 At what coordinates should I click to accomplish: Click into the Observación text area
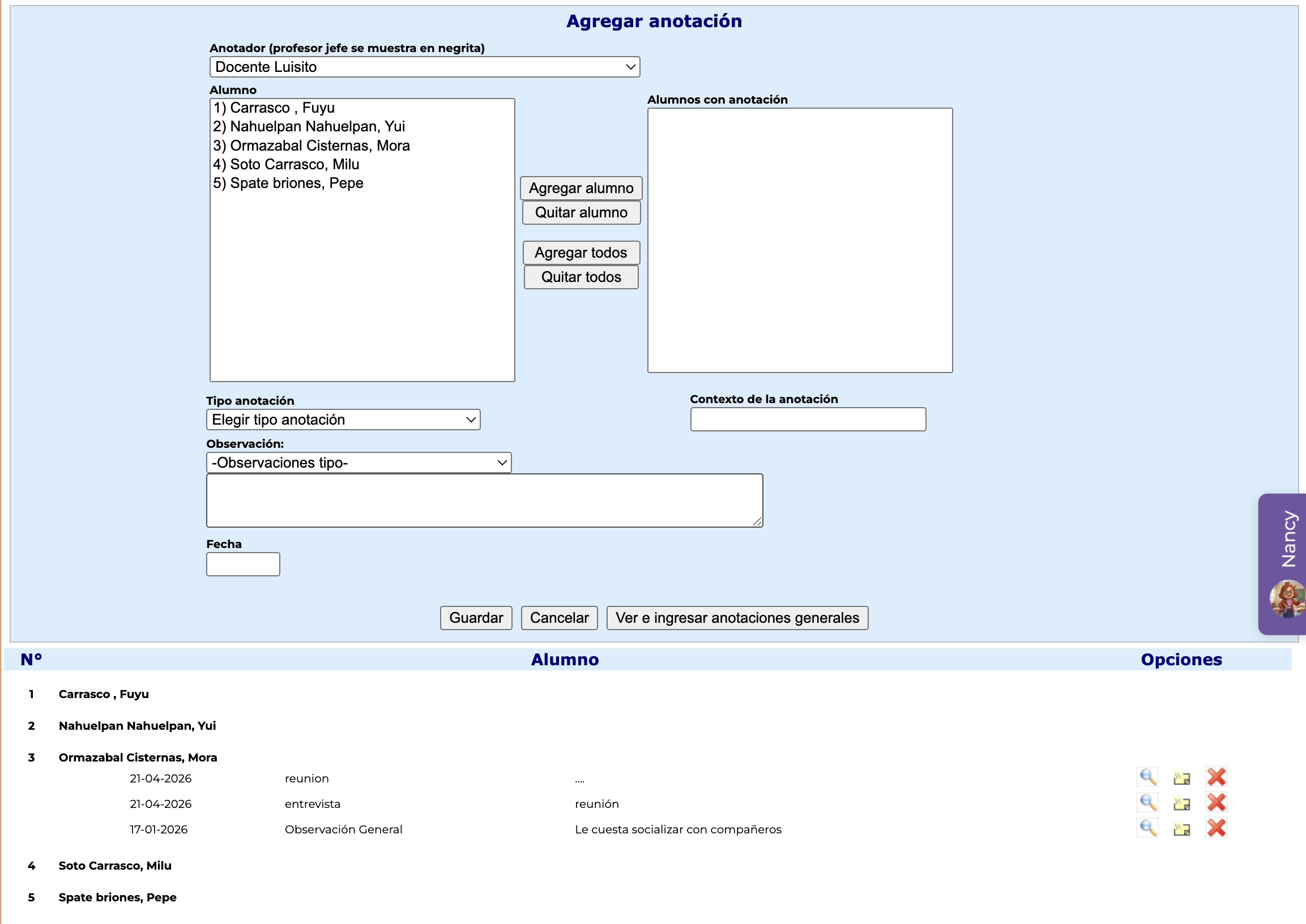[x=484, y=500]
